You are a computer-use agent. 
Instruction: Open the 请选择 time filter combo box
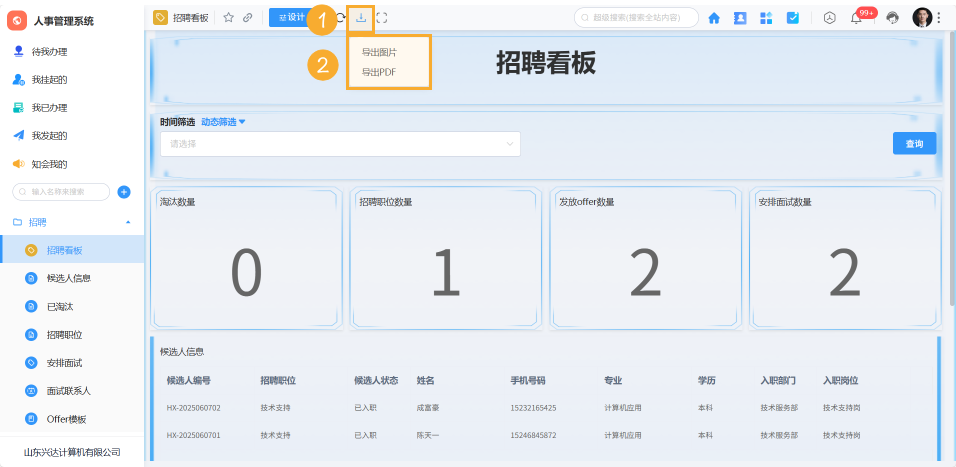[340, 144]
